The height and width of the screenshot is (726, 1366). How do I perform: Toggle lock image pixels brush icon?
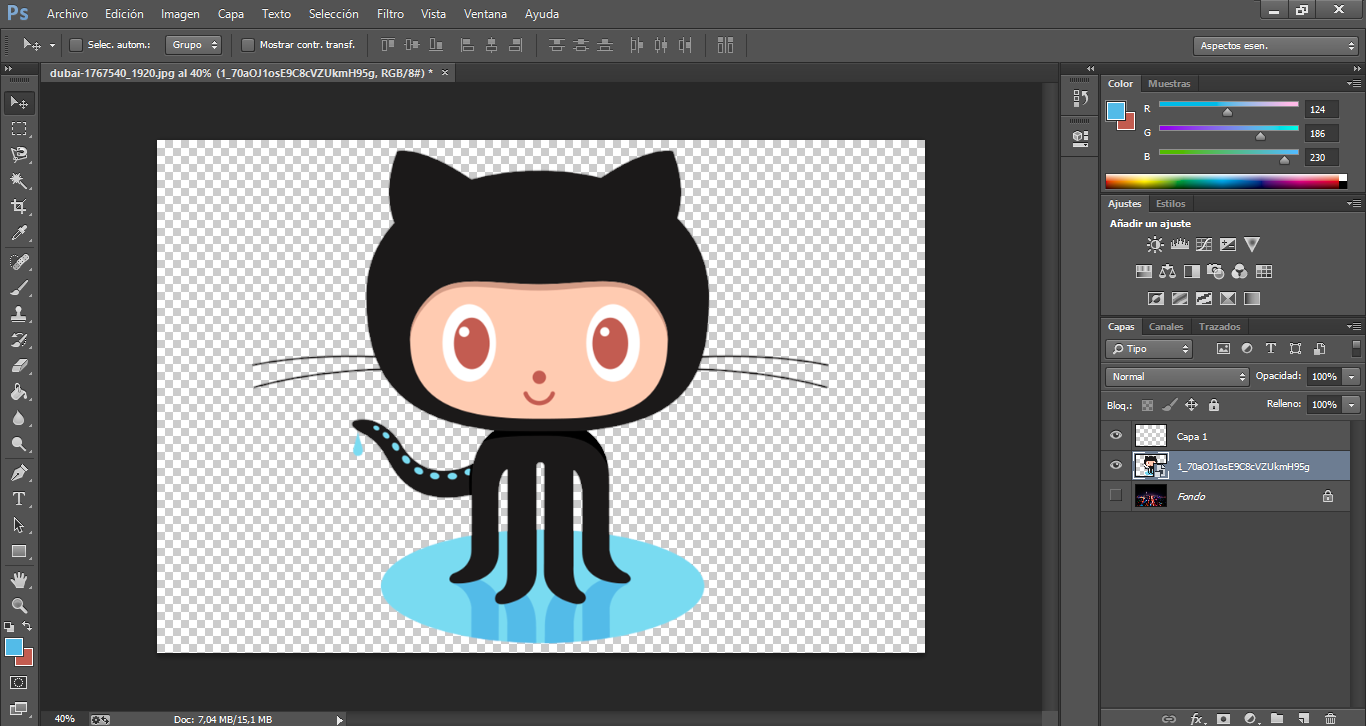[x=1169, y=405]
